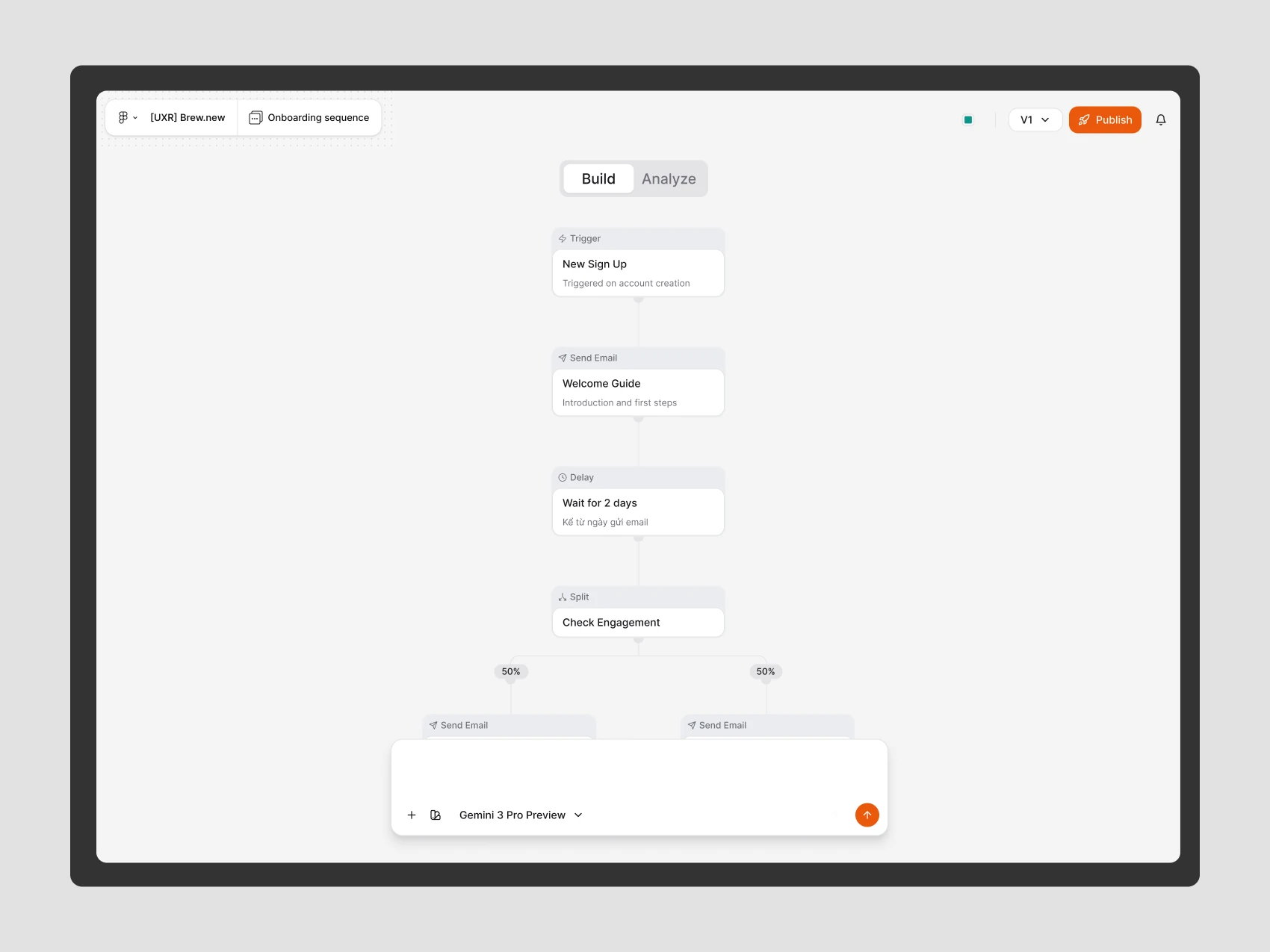Open Onboarding sequence breadcrumb

[x=309, y=117]
